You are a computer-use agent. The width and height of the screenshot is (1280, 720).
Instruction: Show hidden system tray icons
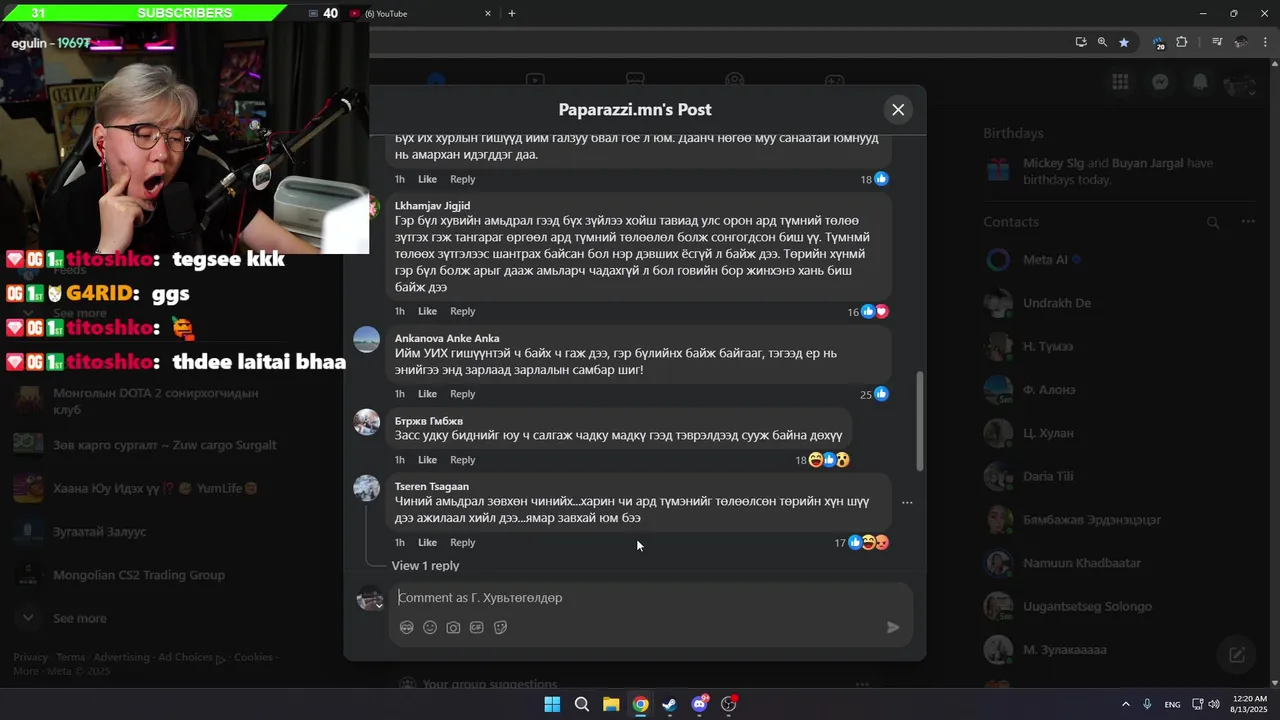click(1125, 704)
